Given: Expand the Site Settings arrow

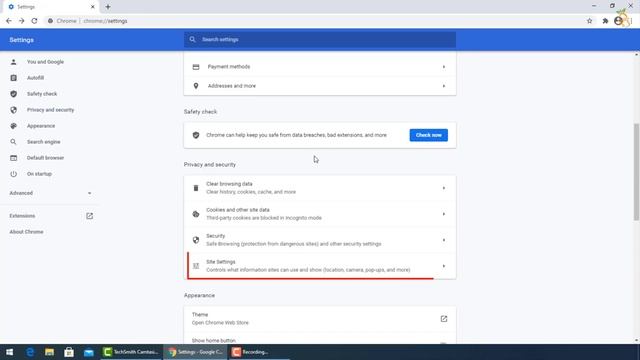Looking at the screenshot, I should pyautogui.click(x=444, y=266).
